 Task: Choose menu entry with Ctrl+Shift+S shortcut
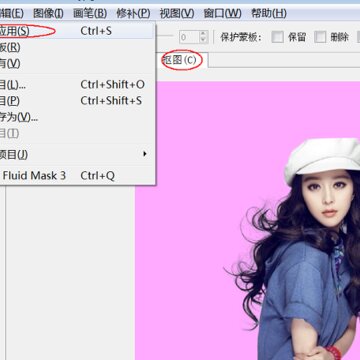(x=77, y=101)
